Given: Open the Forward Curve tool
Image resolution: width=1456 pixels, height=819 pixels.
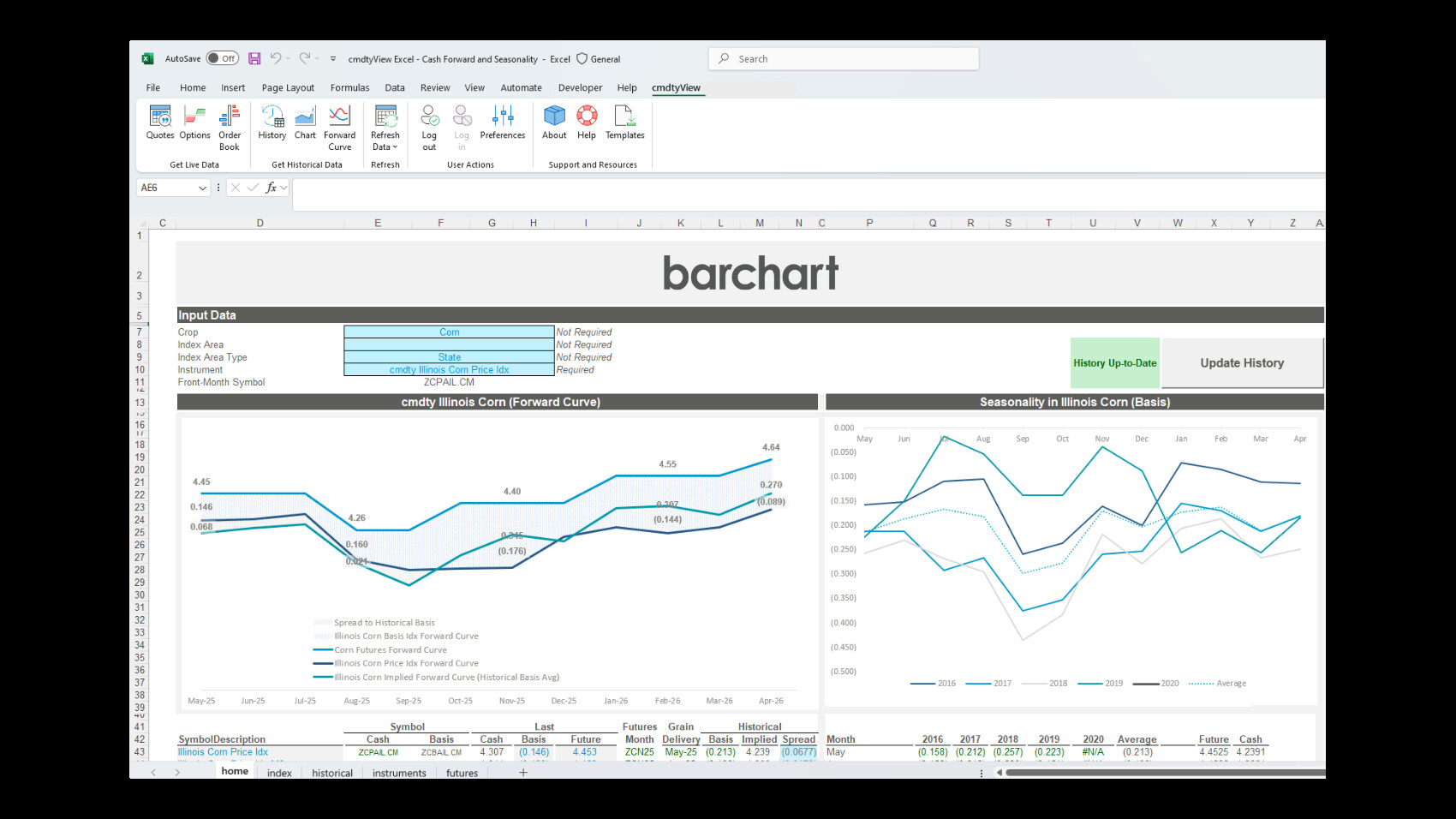Looking at the screenshot, I should pos(339,128).
